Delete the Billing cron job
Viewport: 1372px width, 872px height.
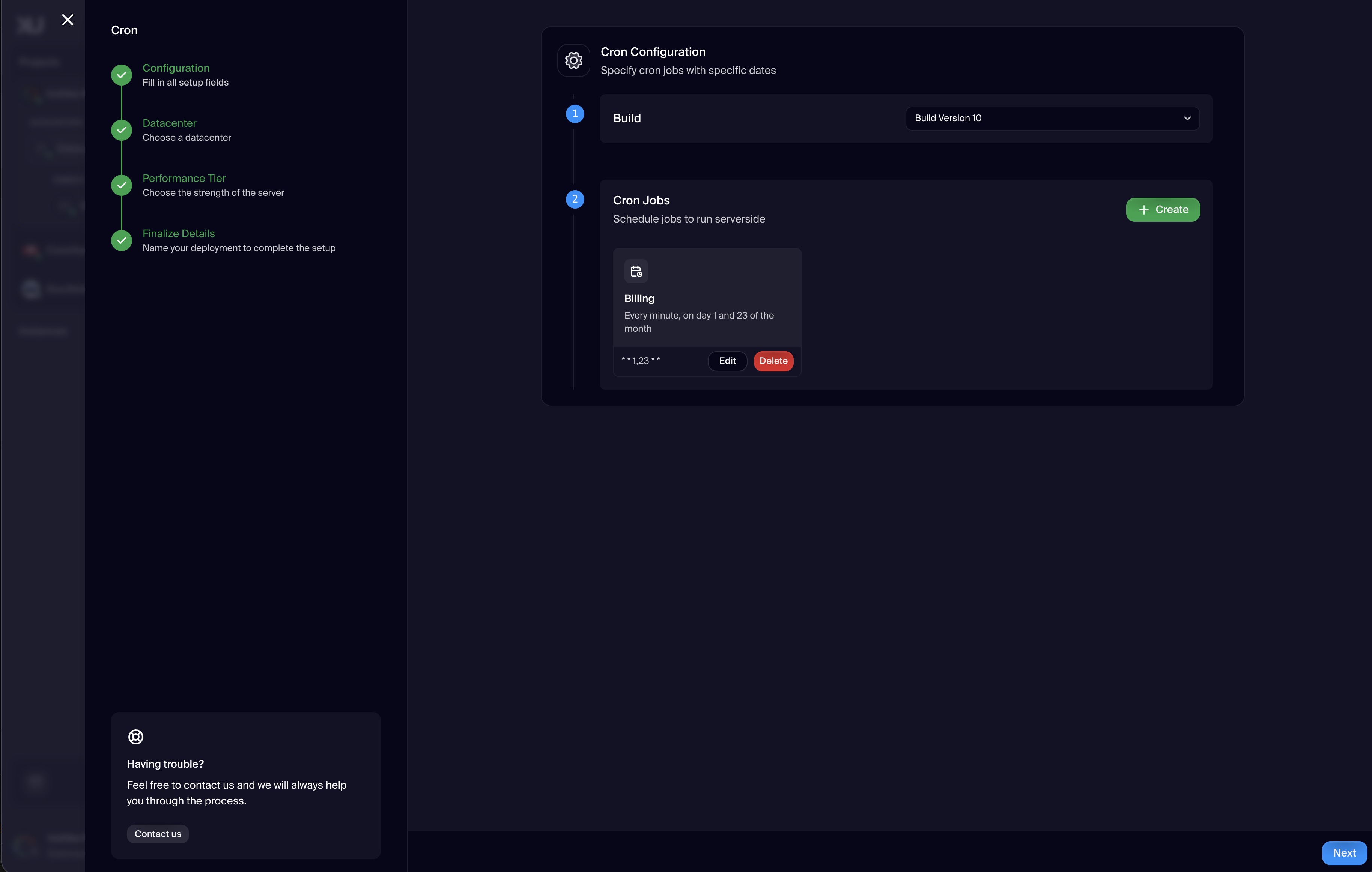773,361
